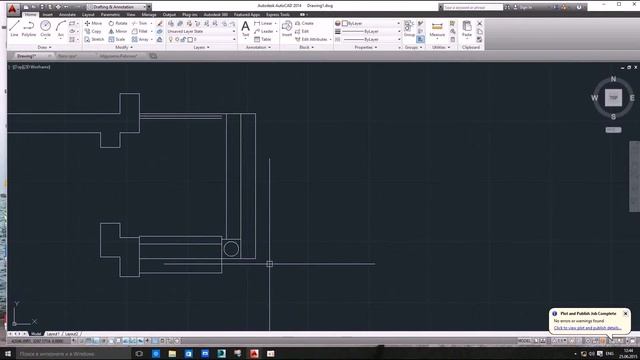The width and height of the screenshot is (640, 360).
Task: Switch to the Manage ribbon tab
Action: pyautogui.click(x=149, y=15)
